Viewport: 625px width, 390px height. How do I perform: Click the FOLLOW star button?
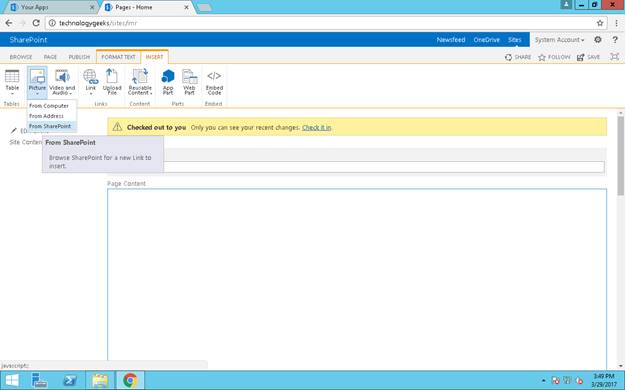(554, 57)
